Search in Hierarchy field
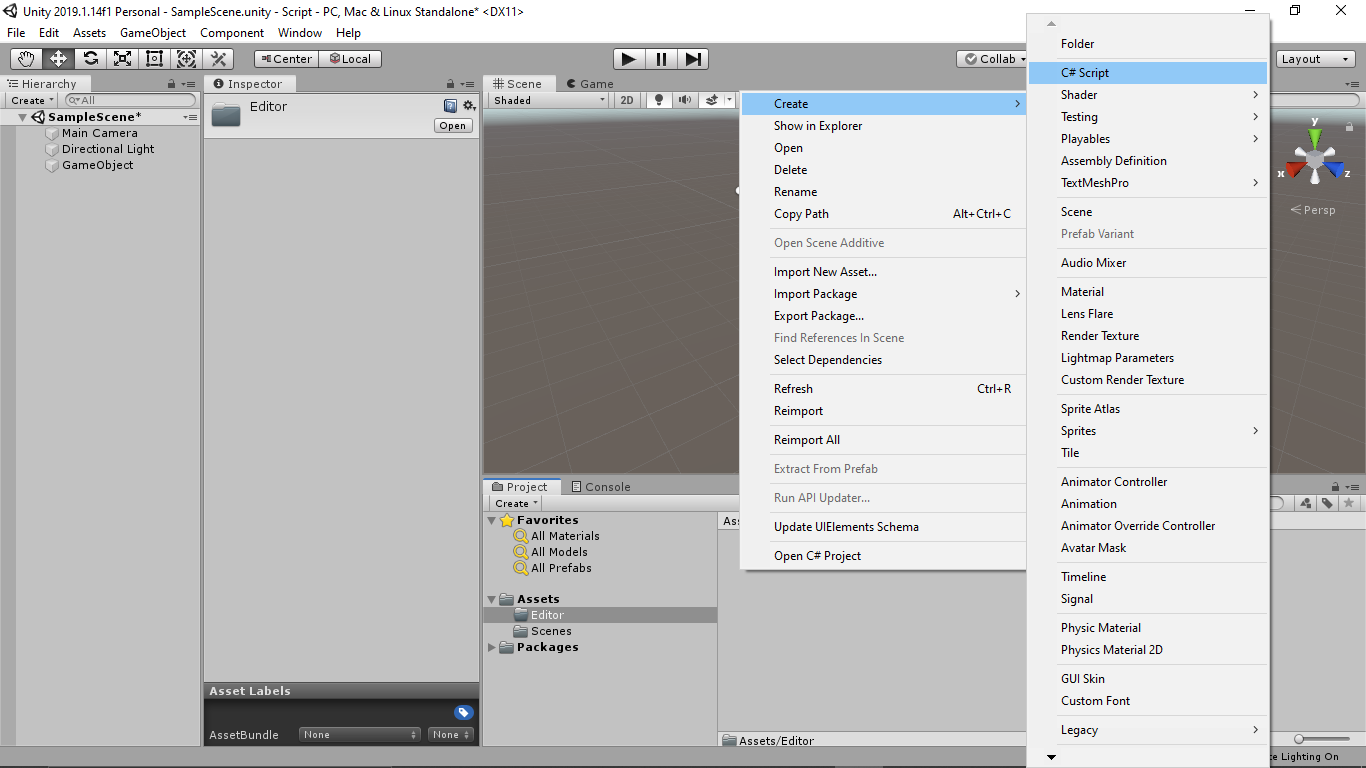The width and height of the screenshot is (1366, 768). pos(130,100)
